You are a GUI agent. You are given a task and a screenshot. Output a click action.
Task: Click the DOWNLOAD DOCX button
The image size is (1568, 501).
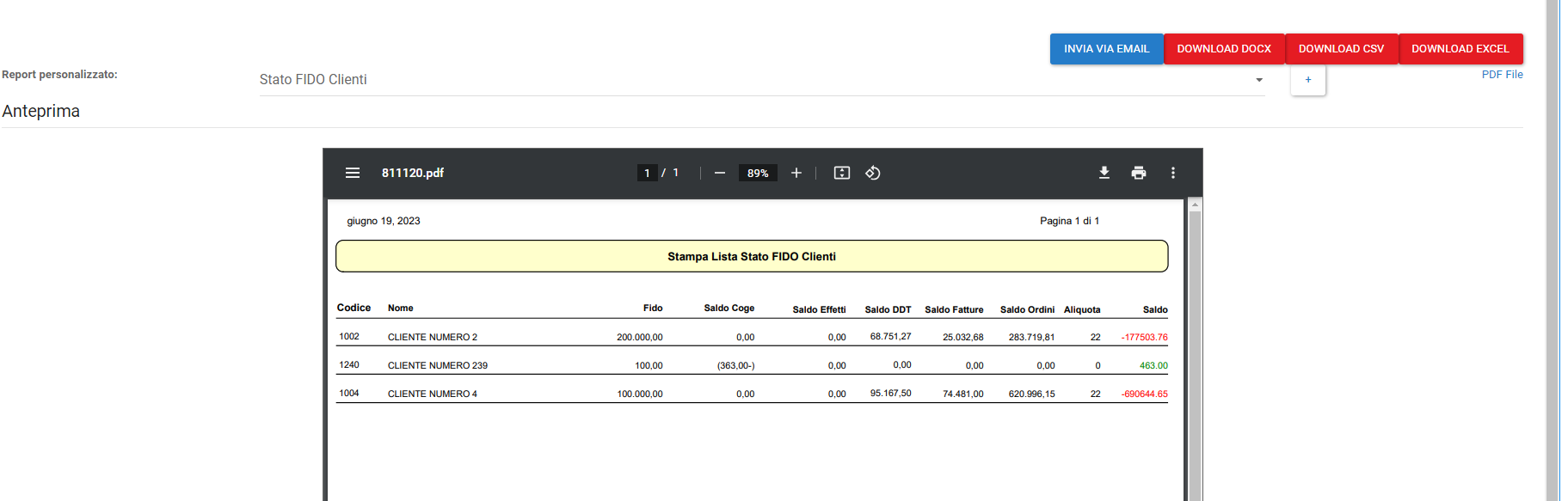[1224, 49]
